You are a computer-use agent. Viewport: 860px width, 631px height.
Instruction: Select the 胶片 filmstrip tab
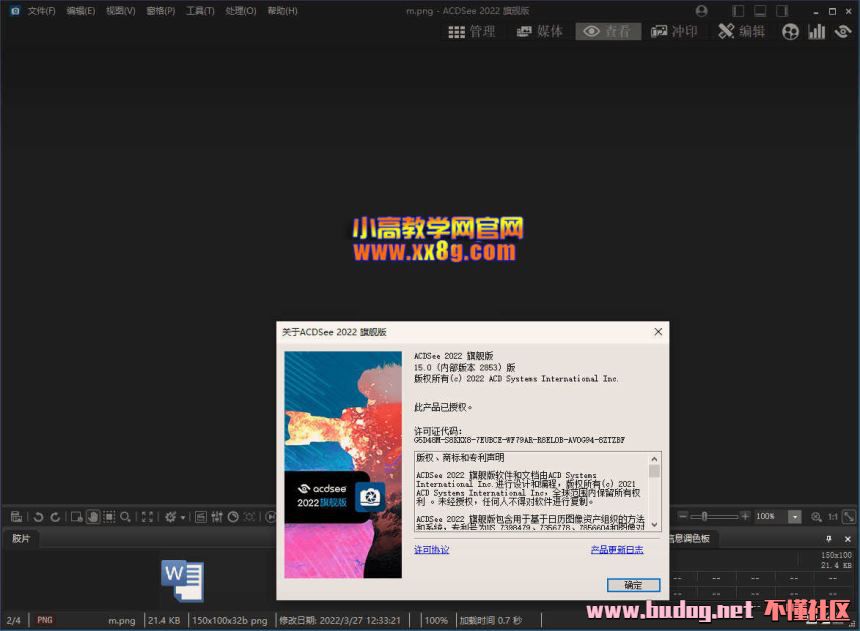point(21,538)
